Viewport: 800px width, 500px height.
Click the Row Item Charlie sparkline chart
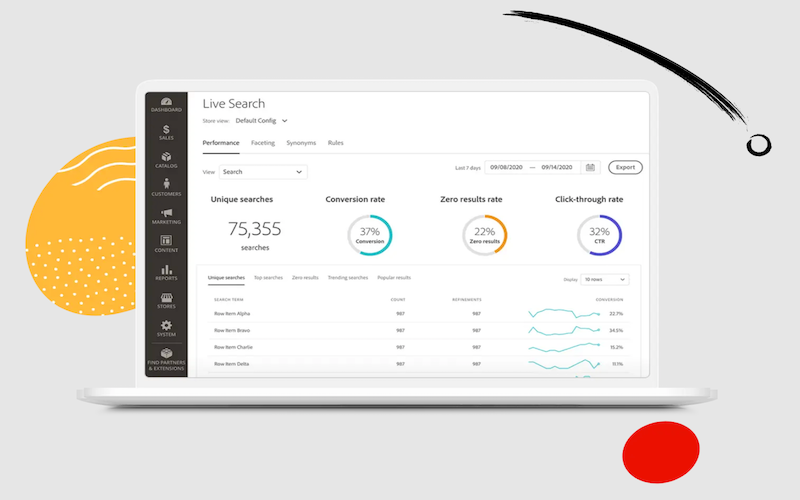click(x=564, y=347)
